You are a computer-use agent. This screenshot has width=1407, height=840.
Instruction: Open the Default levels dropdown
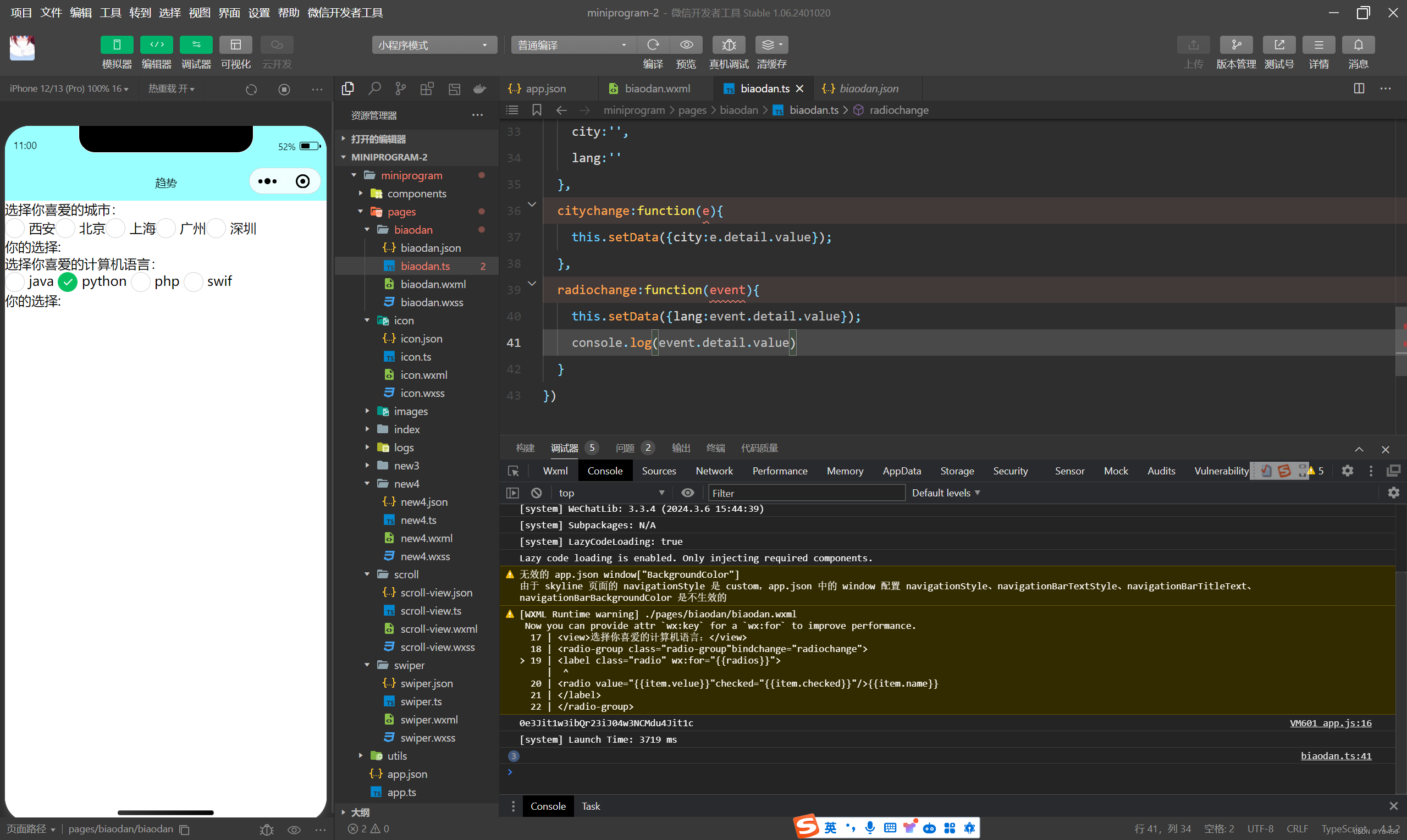tap(945, 493)
